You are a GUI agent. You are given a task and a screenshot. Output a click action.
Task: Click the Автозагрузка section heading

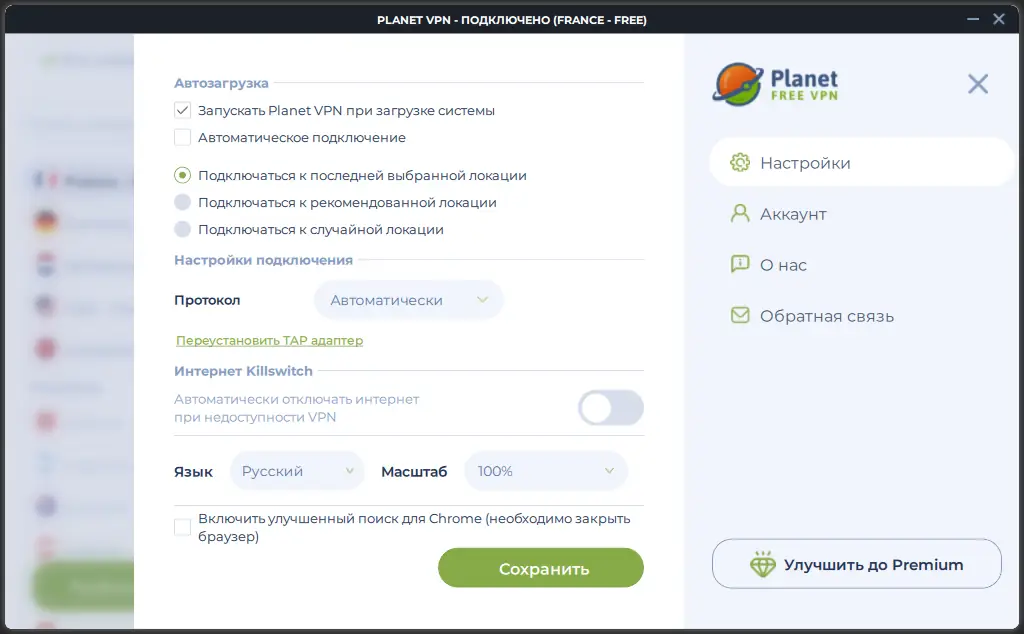(x=221, y=83)
